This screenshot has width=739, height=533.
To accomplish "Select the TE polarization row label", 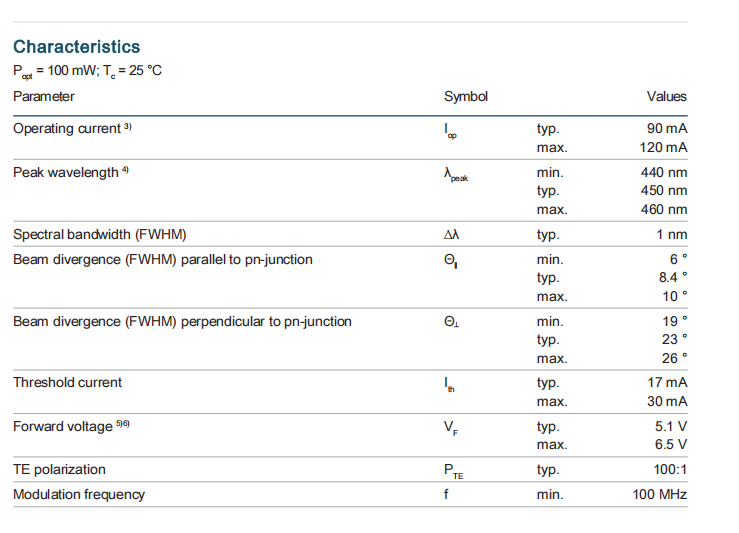I will [59, 470].
